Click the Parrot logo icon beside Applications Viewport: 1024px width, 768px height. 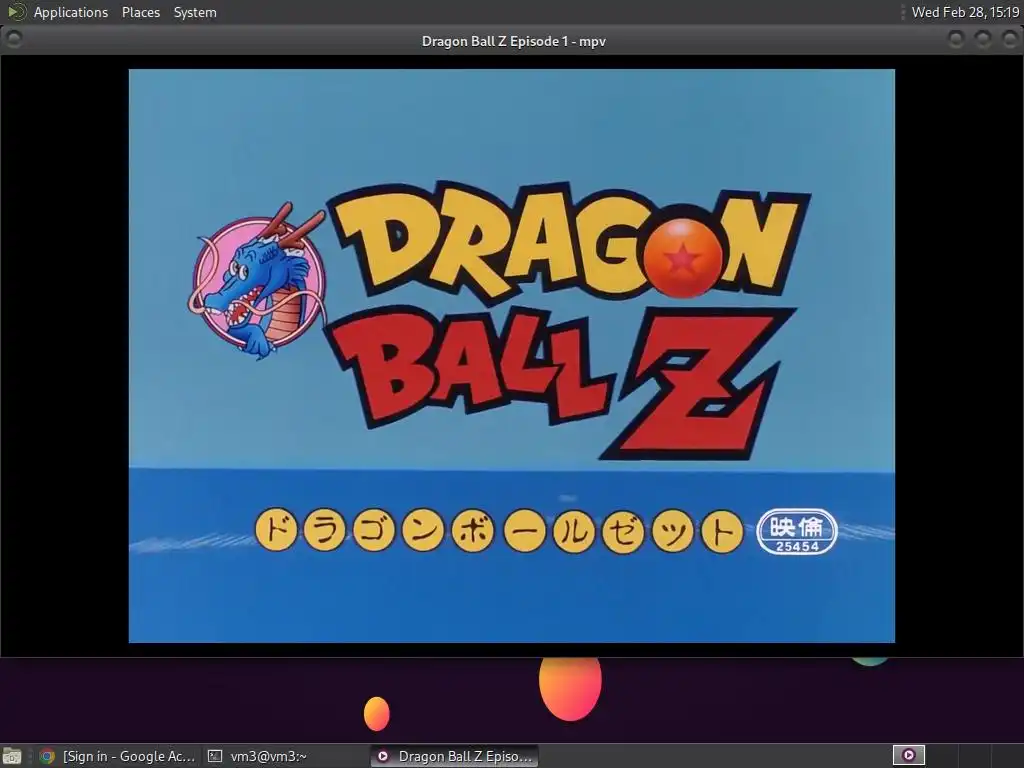point(16,12)
